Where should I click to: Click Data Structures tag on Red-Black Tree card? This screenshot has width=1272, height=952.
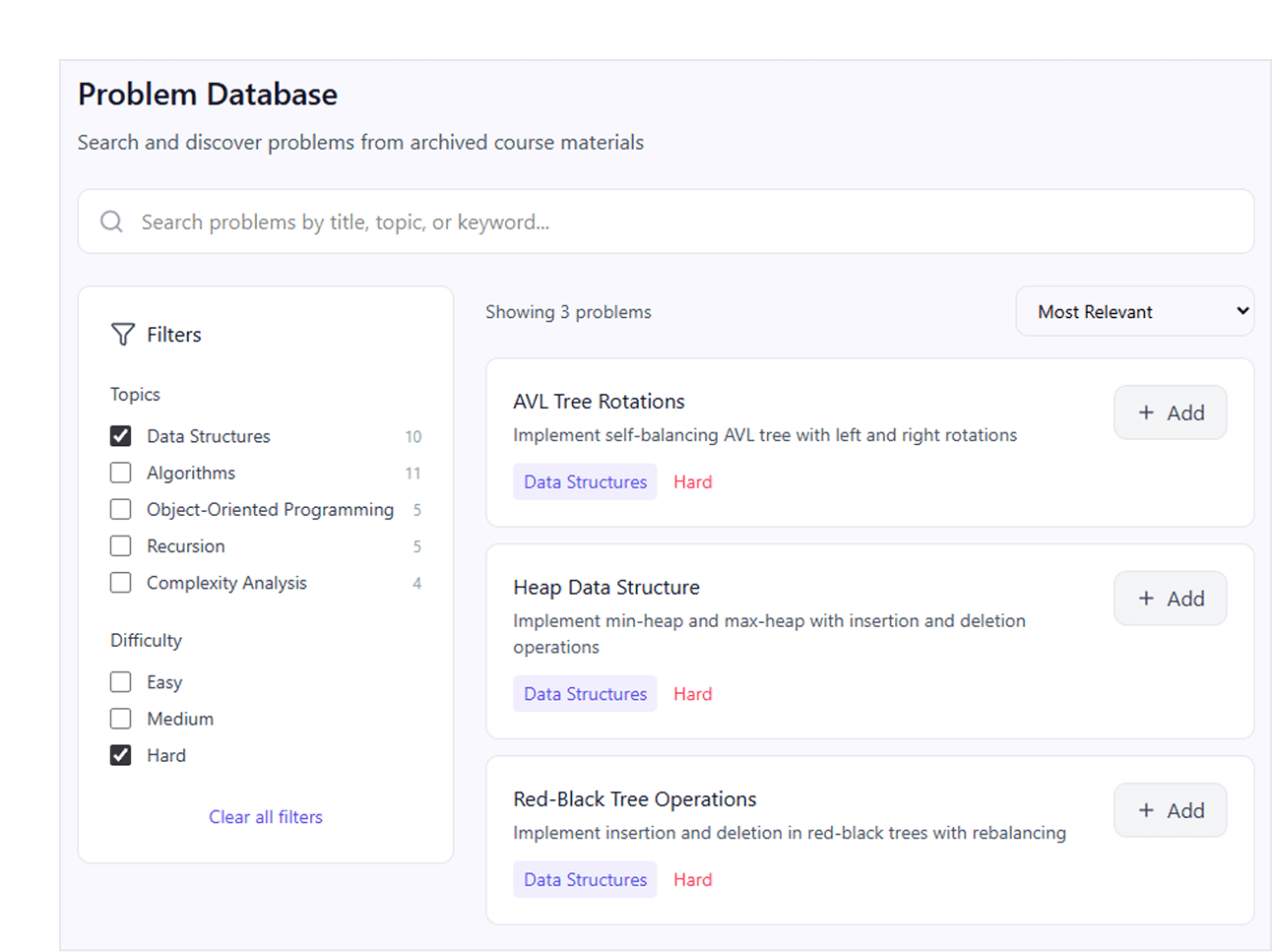(x=585, y=879)
